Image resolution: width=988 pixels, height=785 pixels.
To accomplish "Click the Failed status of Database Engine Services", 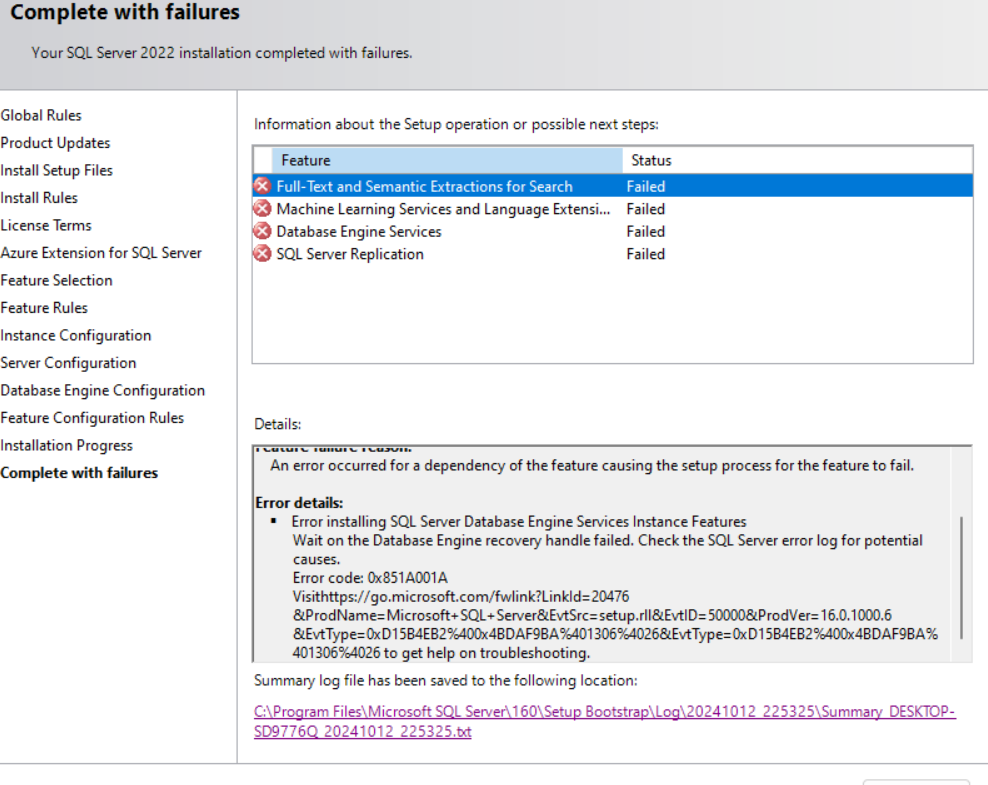I will [646, 231].
